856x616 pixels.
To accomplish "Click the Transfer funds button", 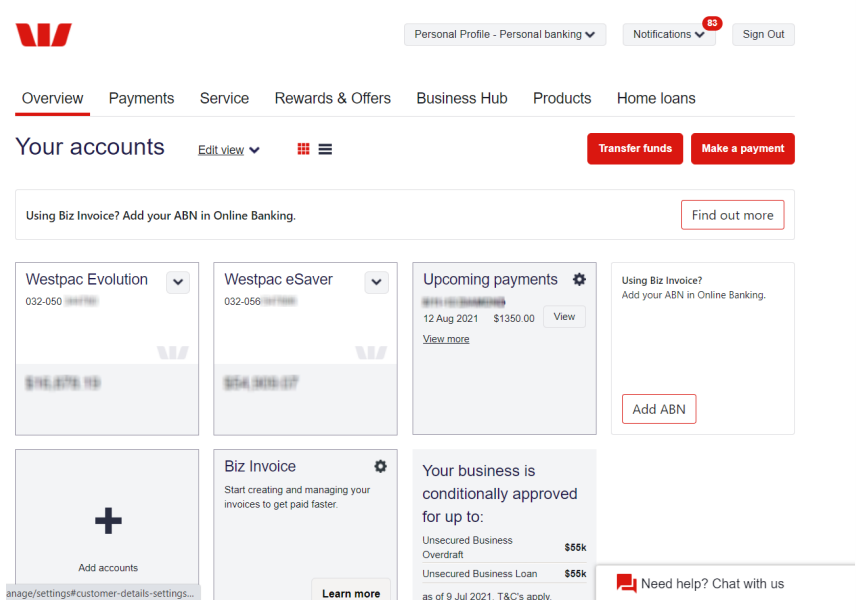I will click(x=634, y=148).
